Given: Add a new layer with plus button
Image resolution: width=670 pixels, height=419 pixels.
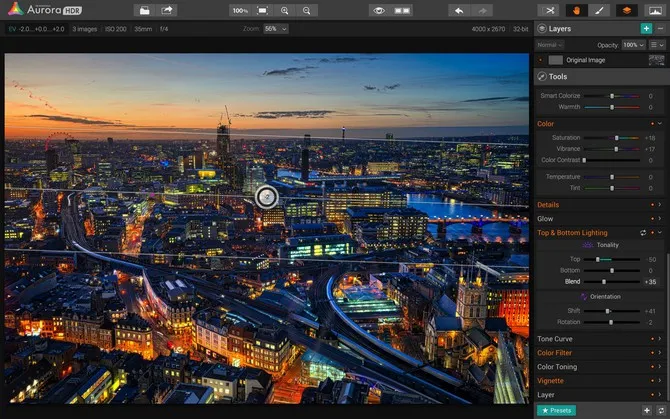Looking at the screenshot, I should pyautogui.click(x=647, y=29).
